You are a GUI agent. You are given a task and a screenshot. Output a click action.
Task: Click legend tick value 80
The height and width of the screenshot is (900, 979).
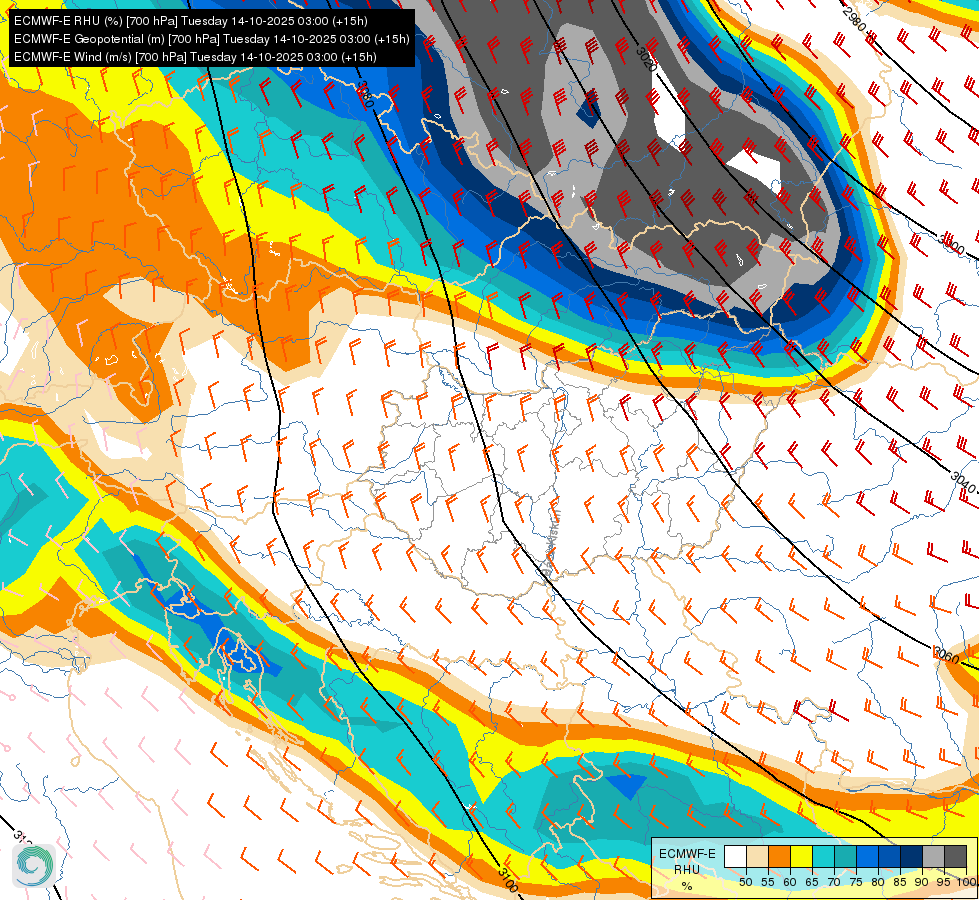pos(878,882)
